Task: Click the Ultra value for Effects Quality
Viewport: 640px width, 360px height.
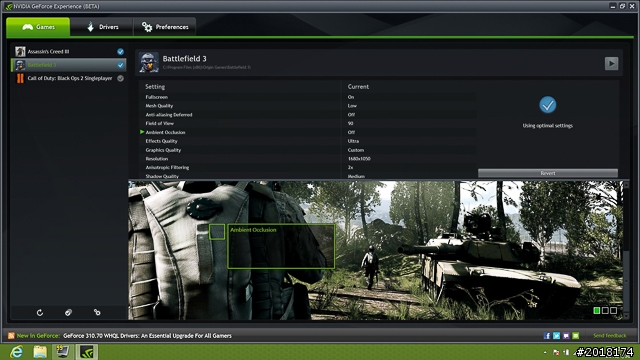Action: tap(353, 141)
